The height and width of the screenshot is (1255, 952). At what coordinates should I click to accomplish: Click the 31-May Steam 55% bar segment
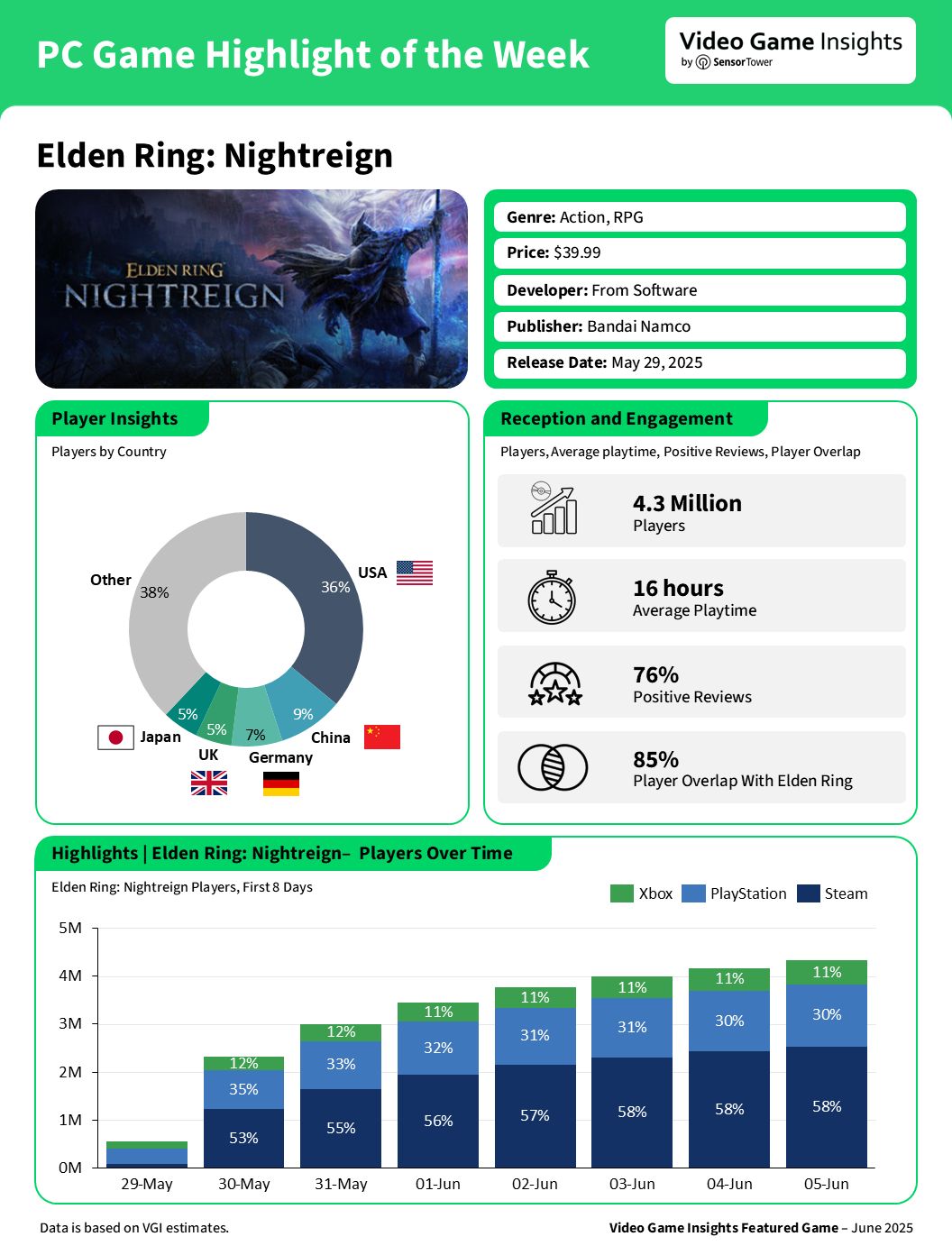[341, 1128]
